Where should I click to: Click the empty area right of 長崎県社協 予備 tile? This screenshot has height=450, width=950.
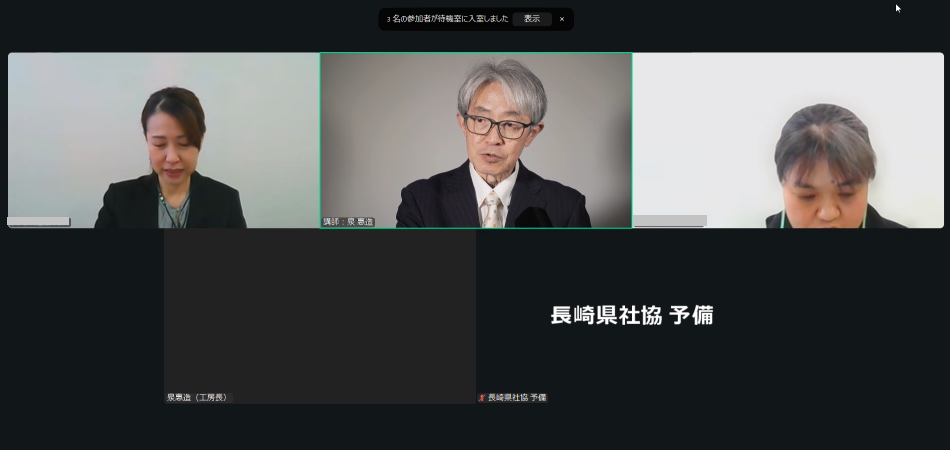[870, 315]
